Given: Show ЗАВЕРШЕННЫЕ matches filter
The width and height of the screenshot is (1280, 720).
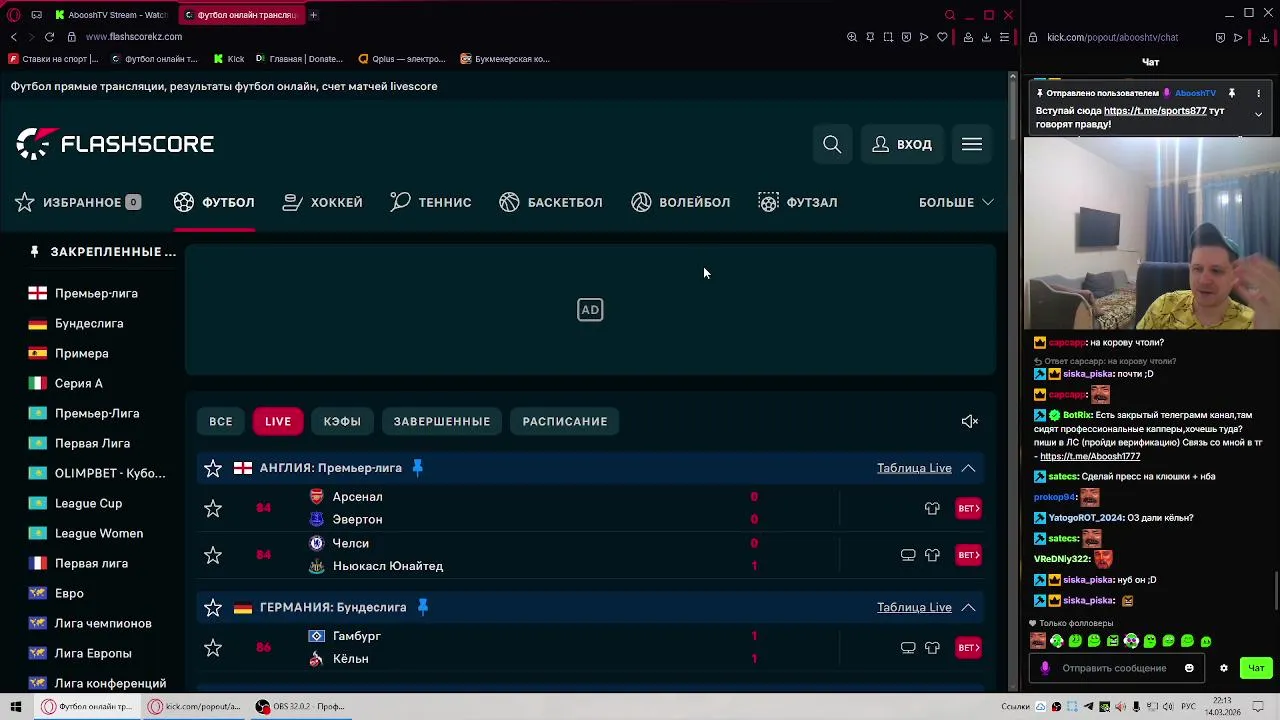Looking at the screenshot, I should coord(442,421).
